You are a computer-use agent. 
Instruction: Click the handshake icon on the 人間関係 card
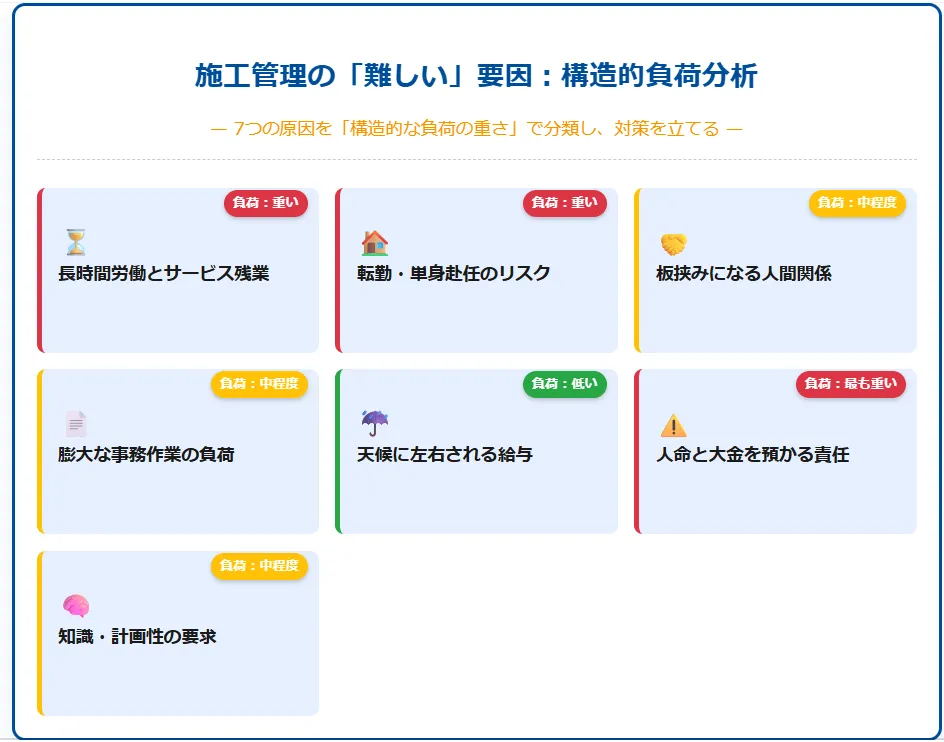click(674, 244)
